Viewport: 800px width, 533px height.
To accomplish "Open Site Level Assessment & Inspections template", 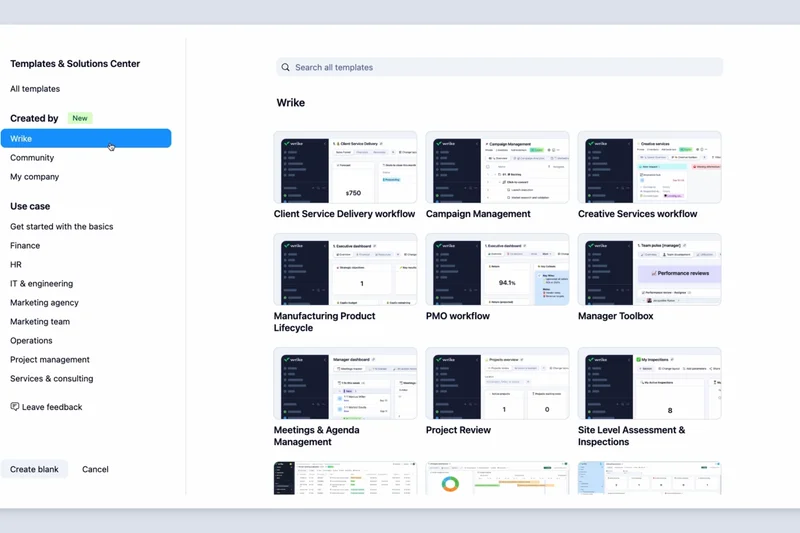I will 649,383.
